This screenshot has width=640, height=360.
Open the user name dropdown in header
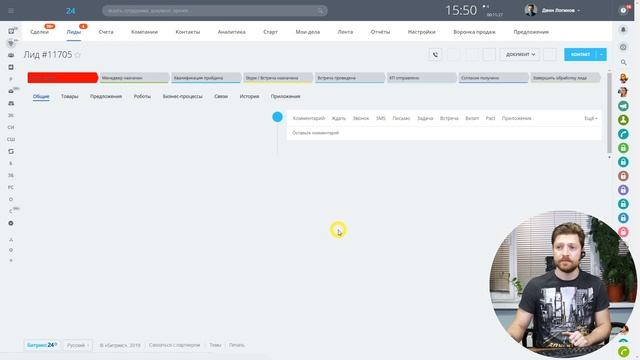(x=560, y=10)
